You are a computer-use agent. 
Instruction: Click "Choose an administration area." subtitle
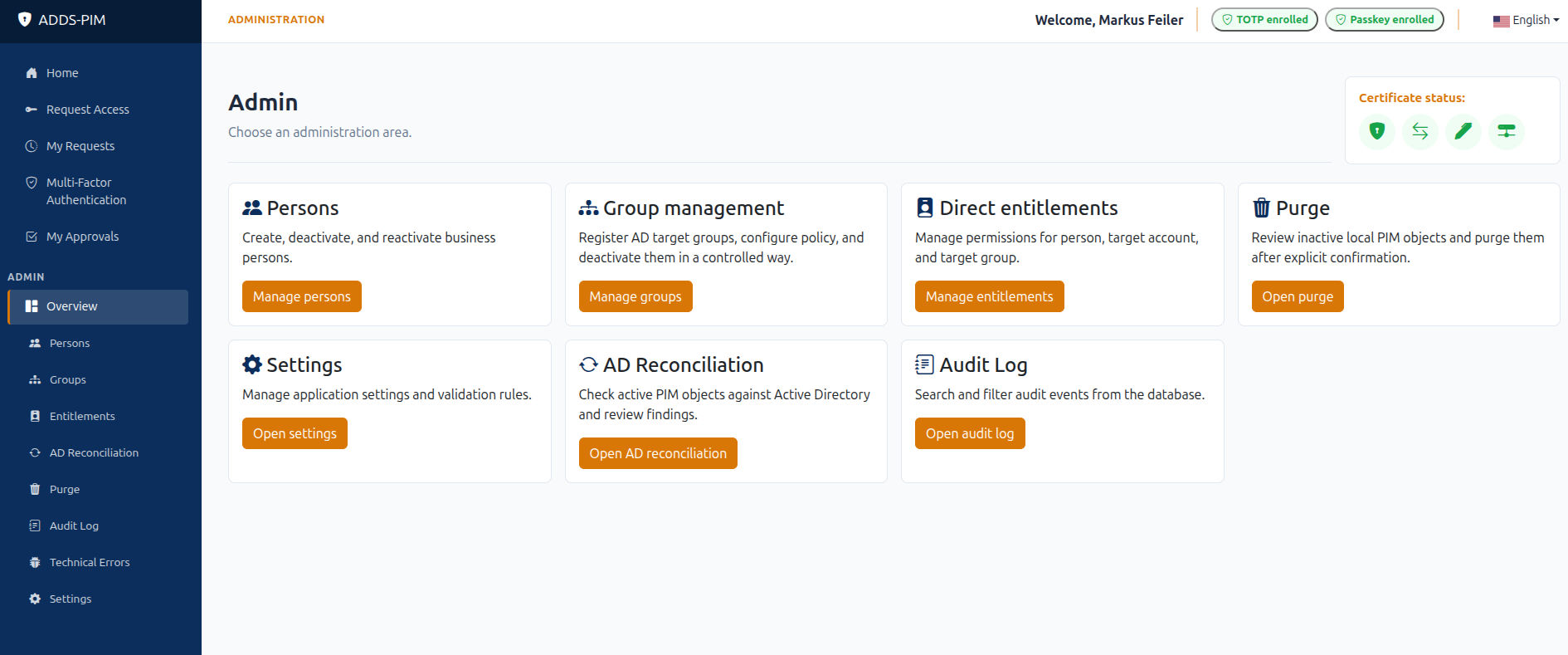click(320, 132)
